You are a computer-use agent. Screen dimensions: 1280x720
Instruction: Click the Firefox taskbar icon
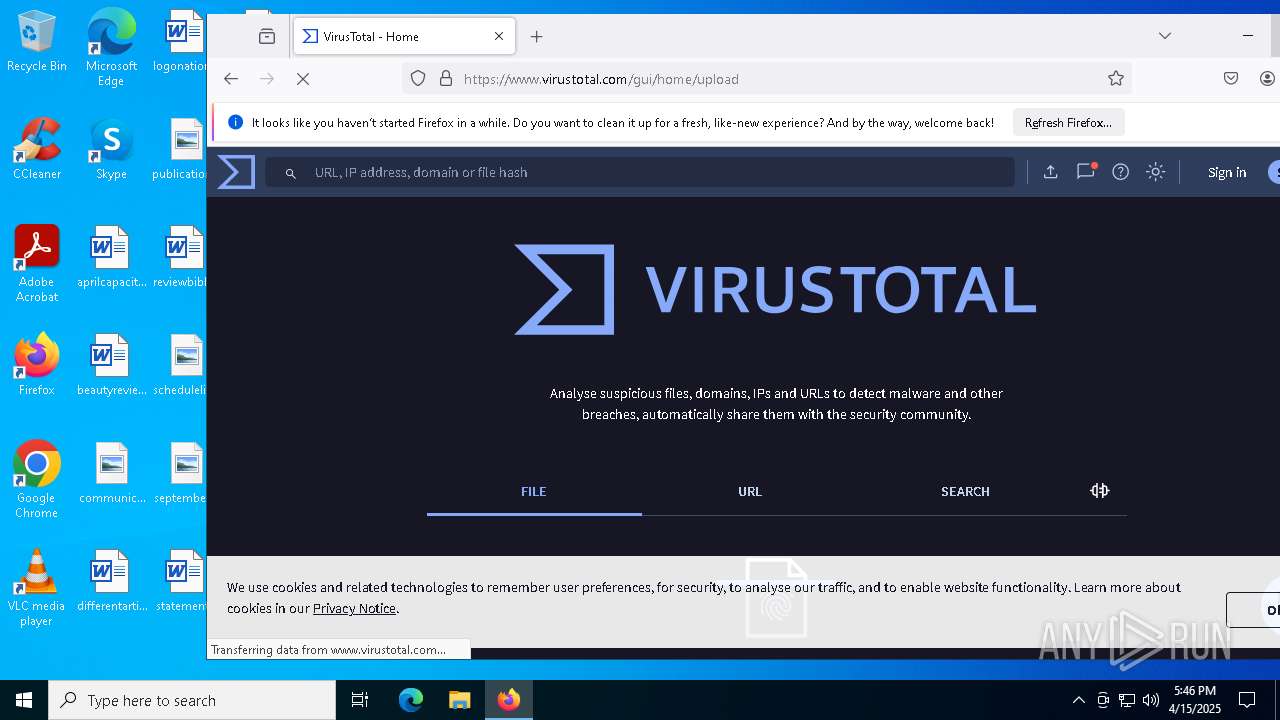(x=509, y=700)
